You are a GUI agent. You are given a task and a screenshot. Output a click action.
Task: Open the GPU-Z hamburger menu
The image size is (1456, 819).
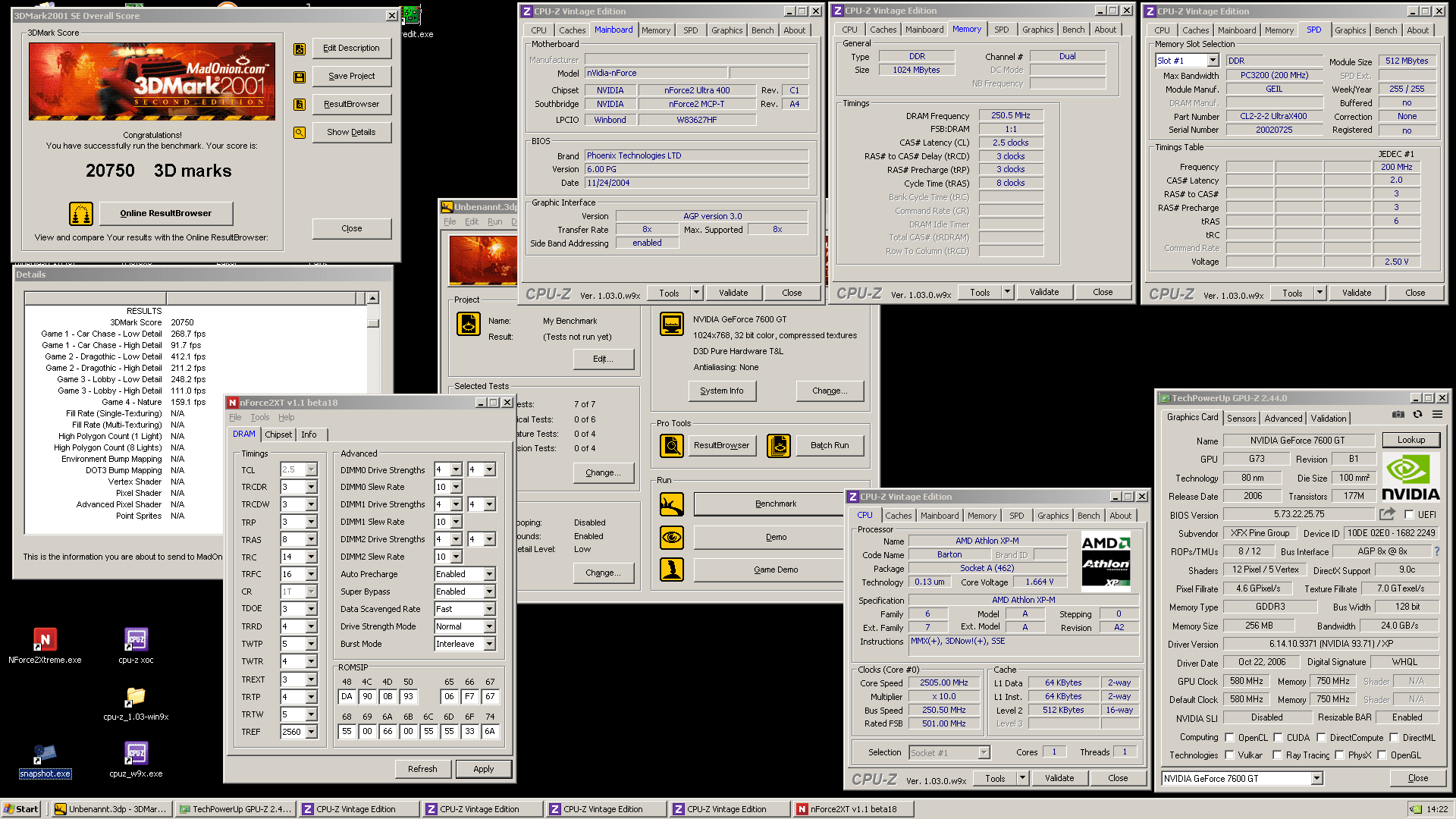coord(1437,414)
